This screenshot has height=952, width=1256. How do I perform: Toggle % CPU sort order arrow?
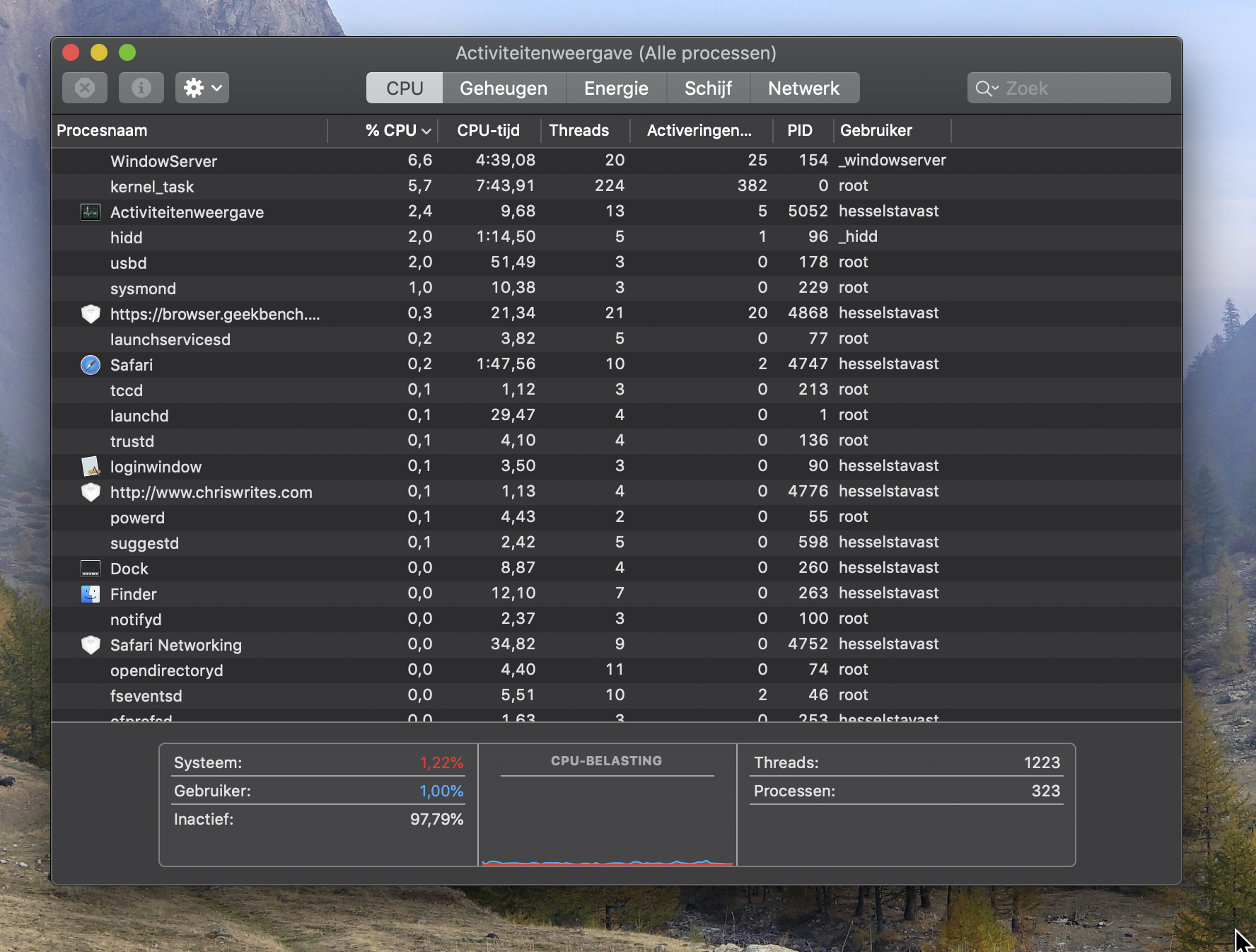coord(426,131)
